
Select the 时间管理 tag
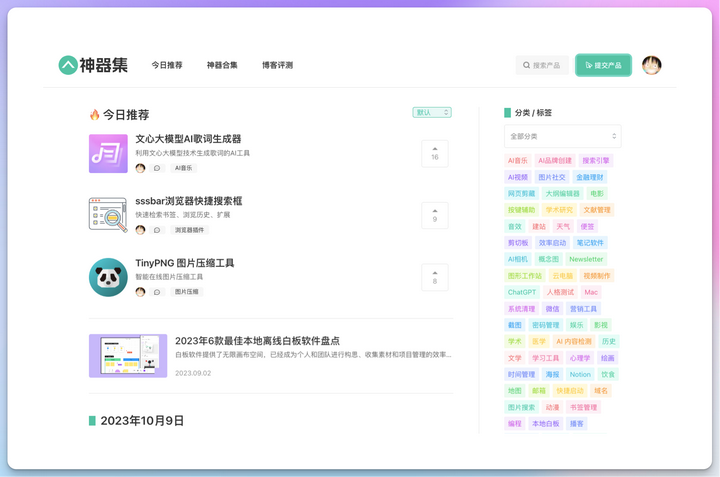(522, 375)
